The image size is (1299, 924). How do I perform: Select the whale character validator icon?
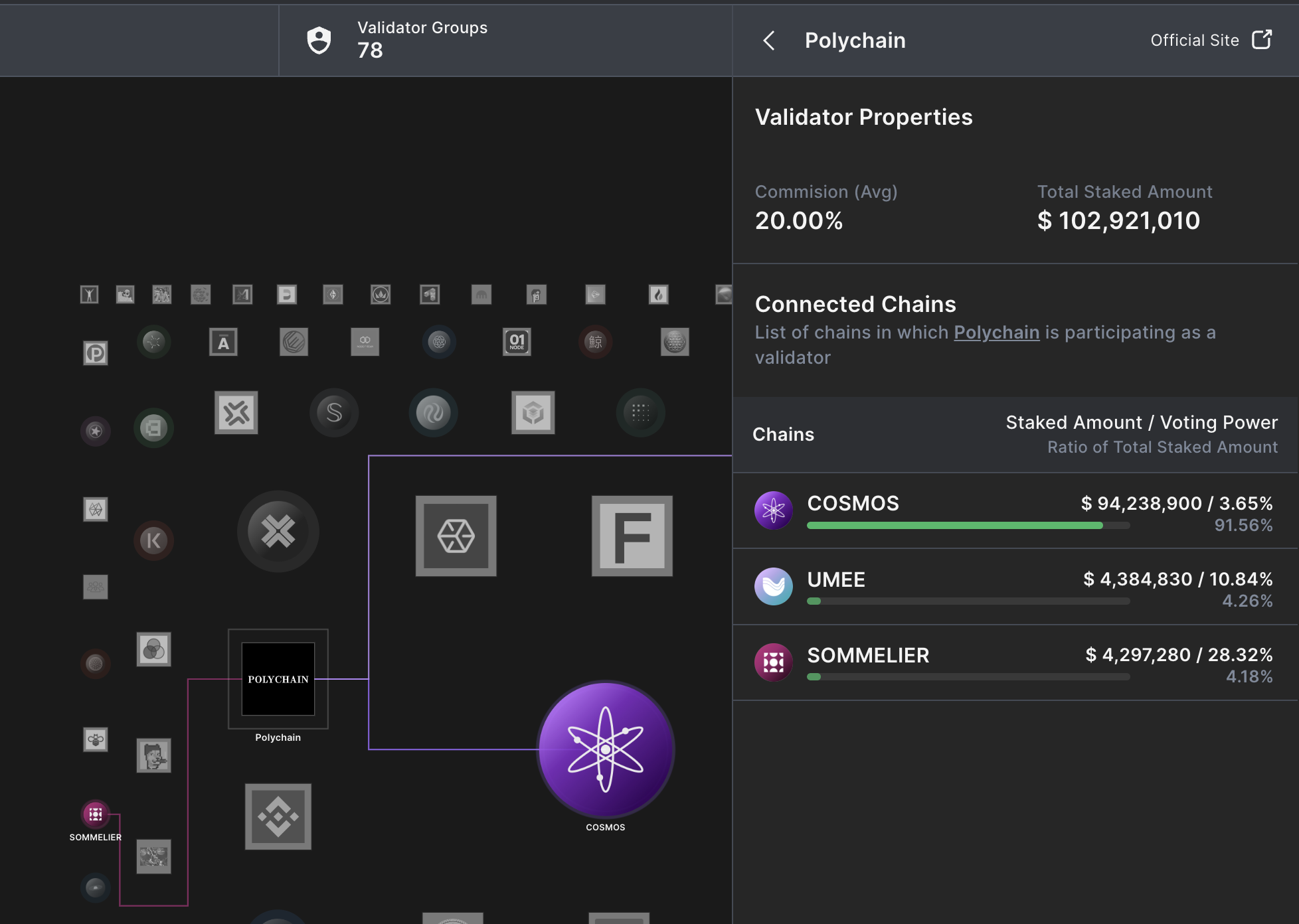(x=596, y=342)
